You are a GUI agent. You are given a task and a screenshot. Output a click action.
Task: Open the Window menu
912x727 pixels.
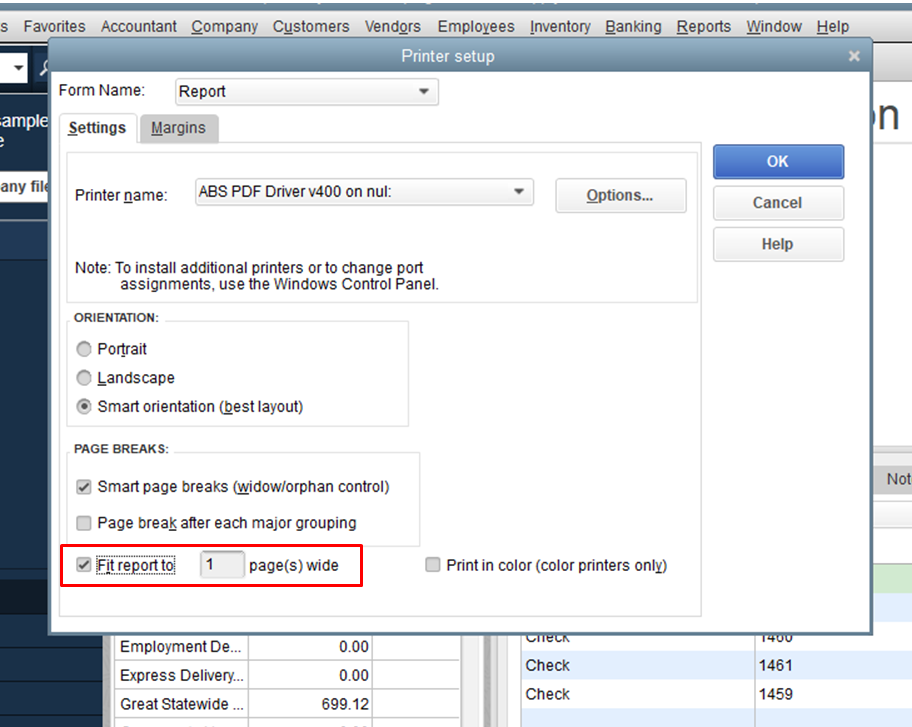click(x=774, y=26)
